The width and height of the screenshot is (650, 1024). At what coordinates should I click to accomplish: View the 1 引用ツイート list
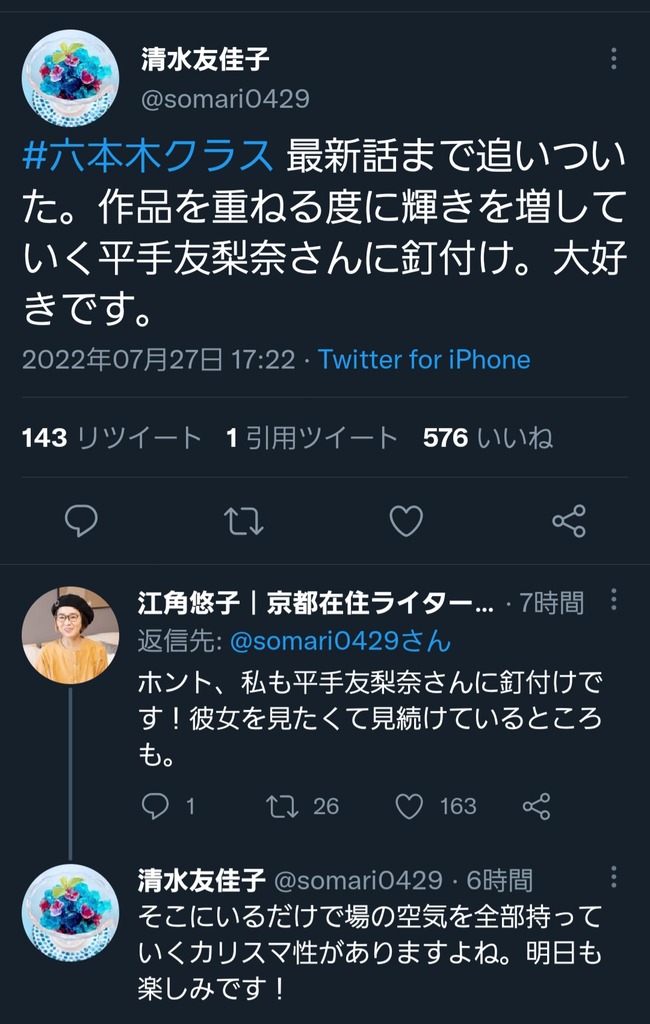(312, 438)
